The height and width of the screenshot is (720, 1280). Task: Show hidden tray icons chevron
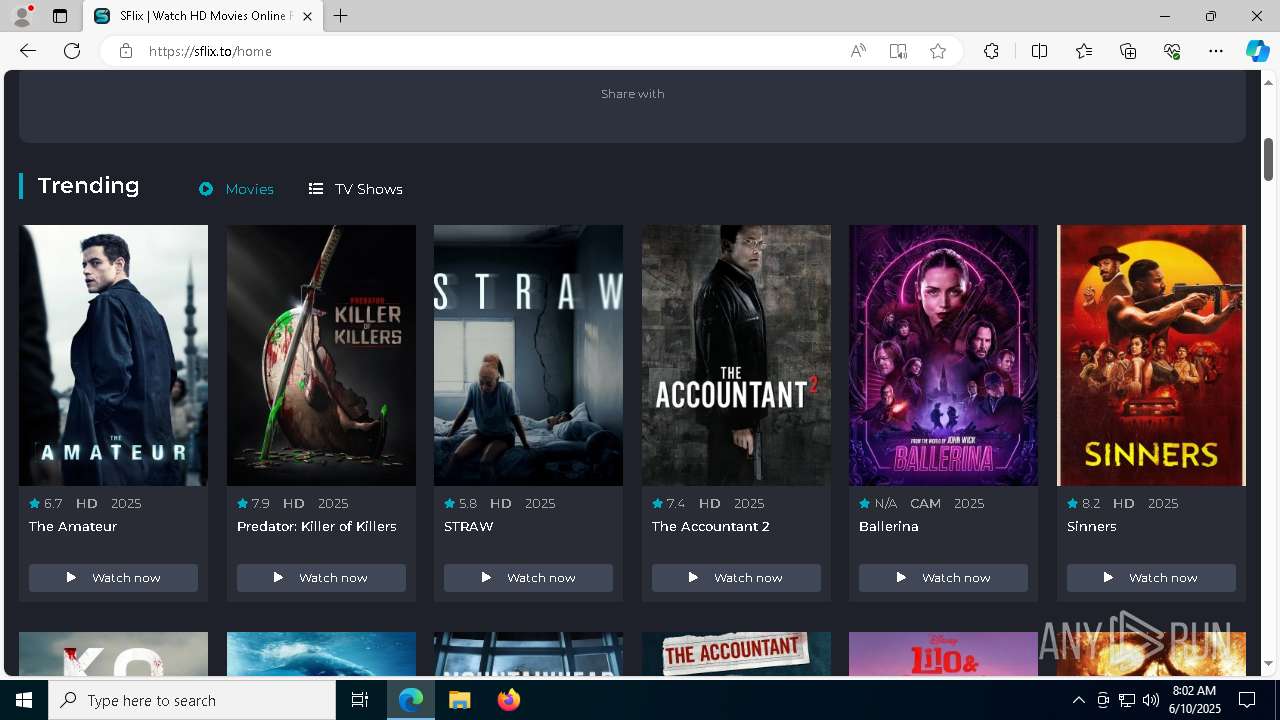tap(1079, 700)
